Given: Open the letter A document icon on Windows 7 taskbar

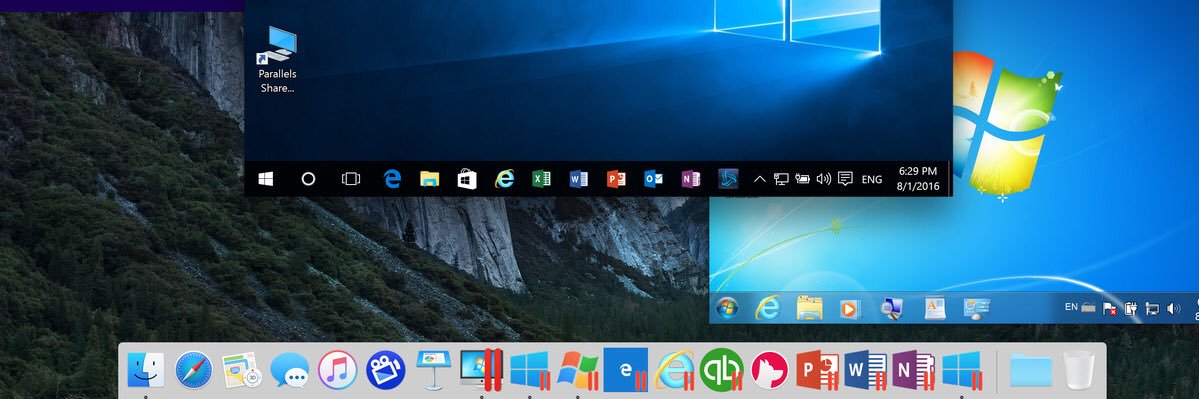Looking at the screenshot, I should point(934,308).
